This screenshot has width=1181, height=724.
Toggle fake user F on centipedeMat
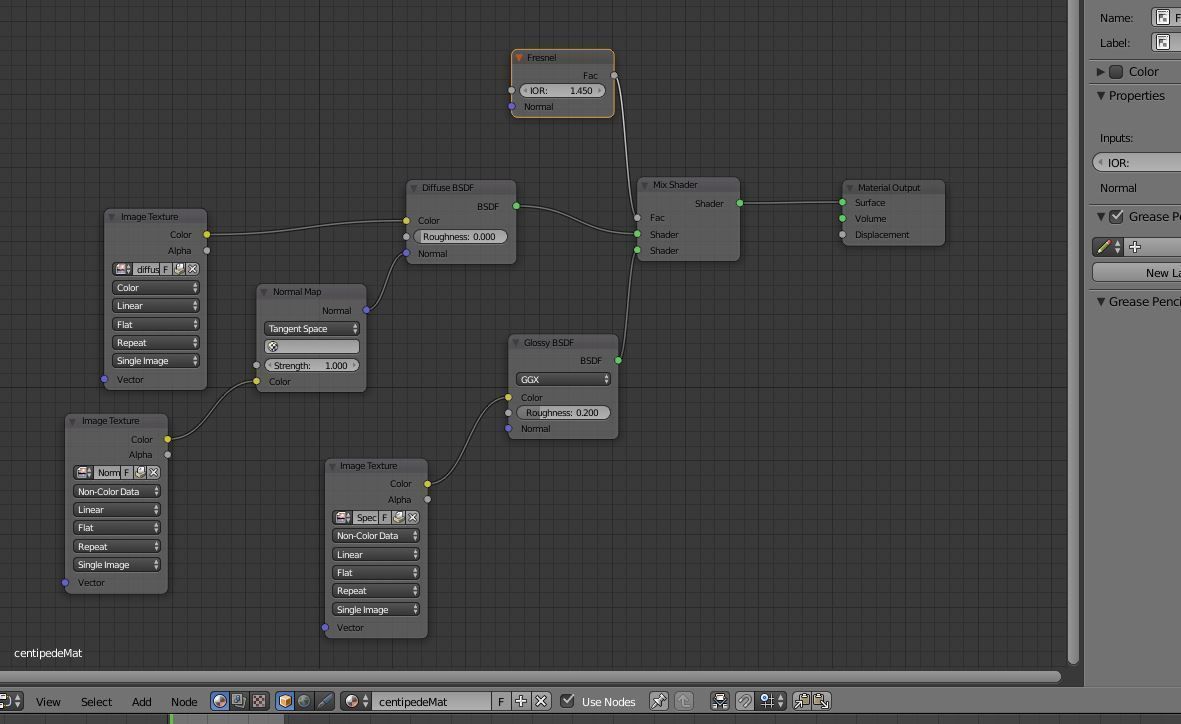tap(501, 701)
